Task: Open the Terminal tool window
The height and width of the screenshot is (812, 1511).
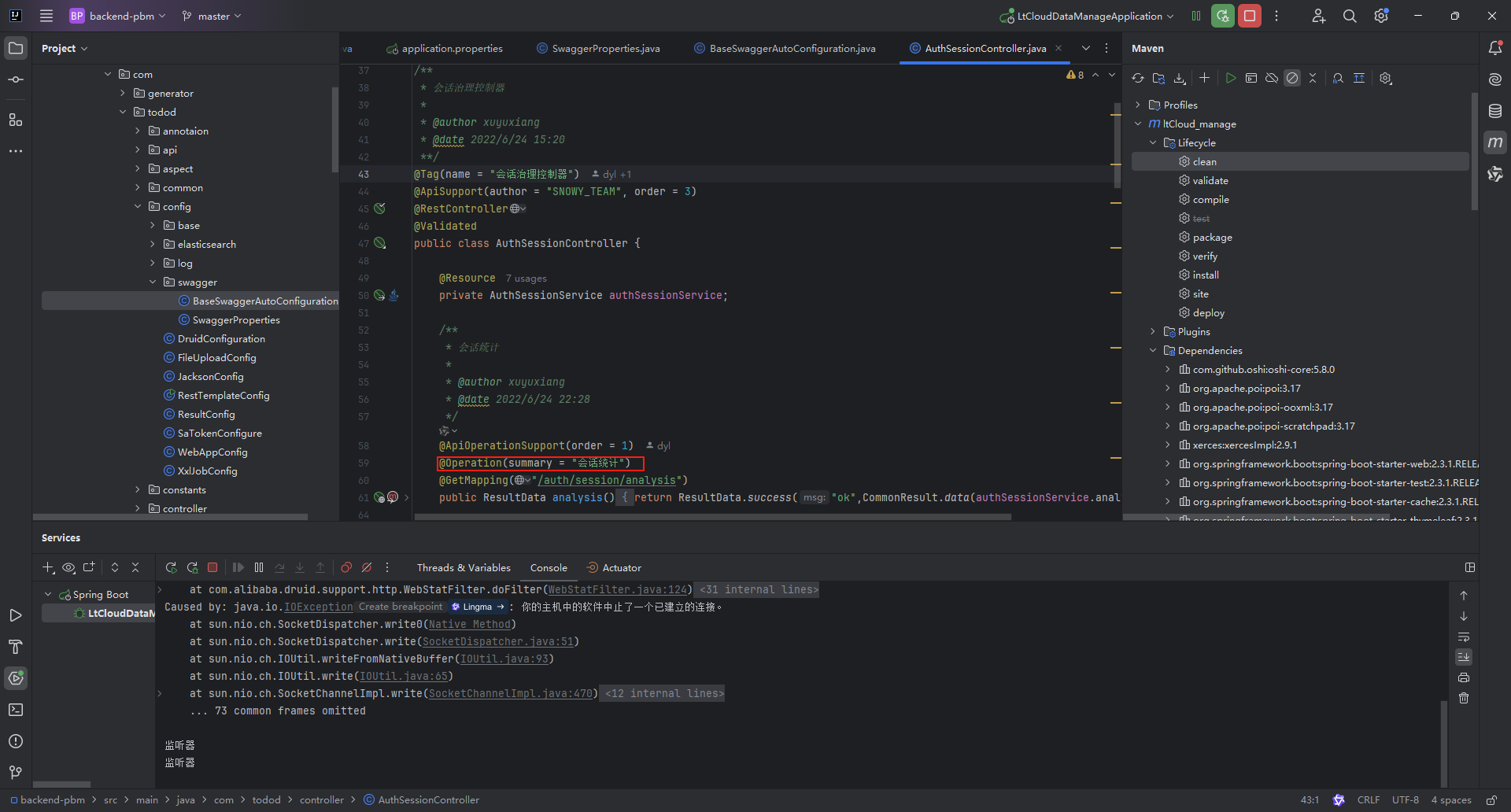Action: (16, 710)
